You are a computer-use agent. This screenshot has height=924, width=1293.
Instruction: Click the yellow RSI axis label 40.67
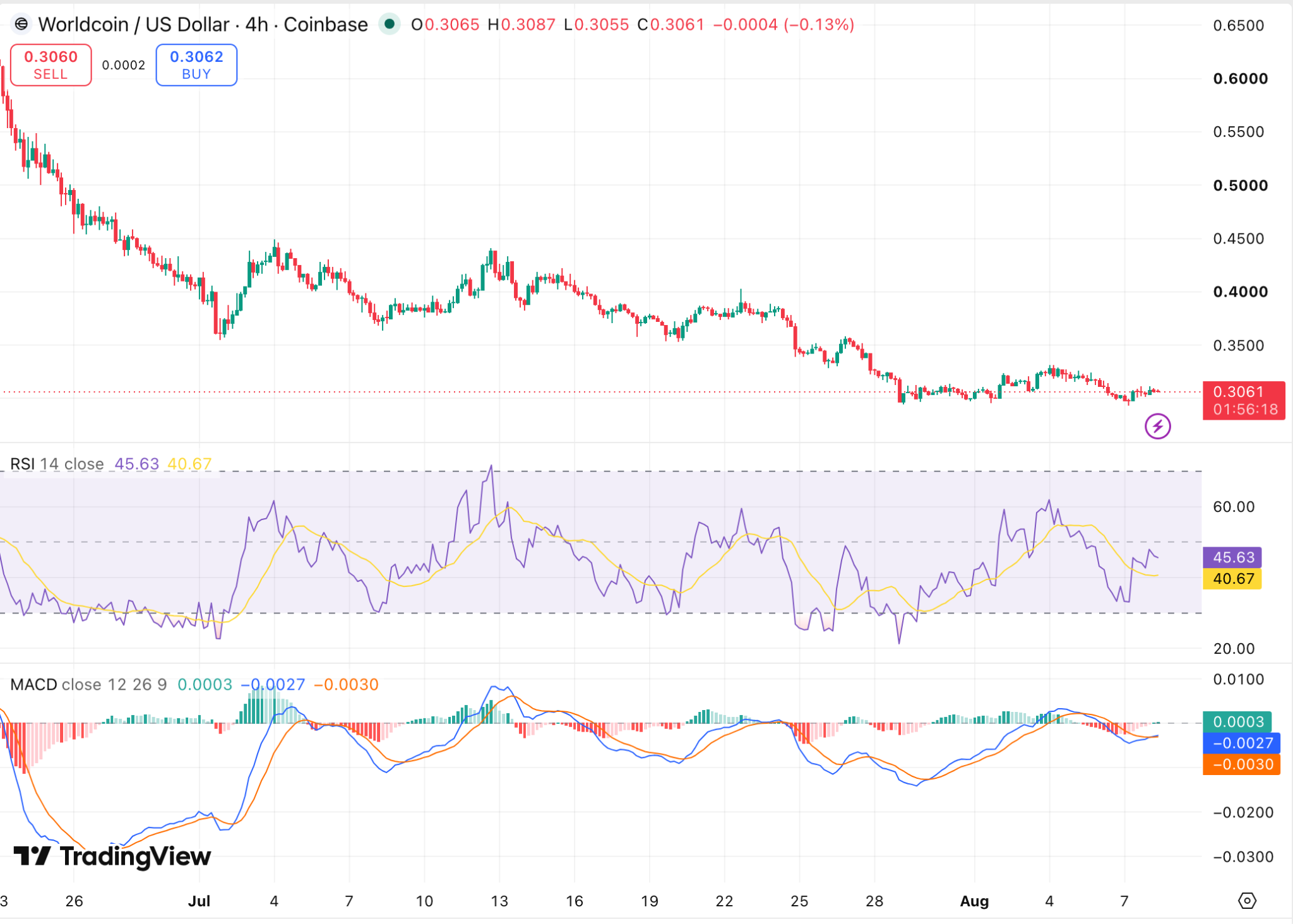[x=1233, y=579]
